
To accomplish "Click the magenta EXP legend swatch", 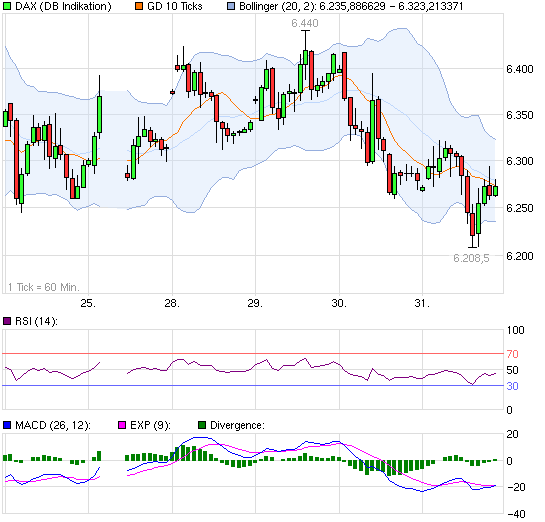I will (122, 425).
